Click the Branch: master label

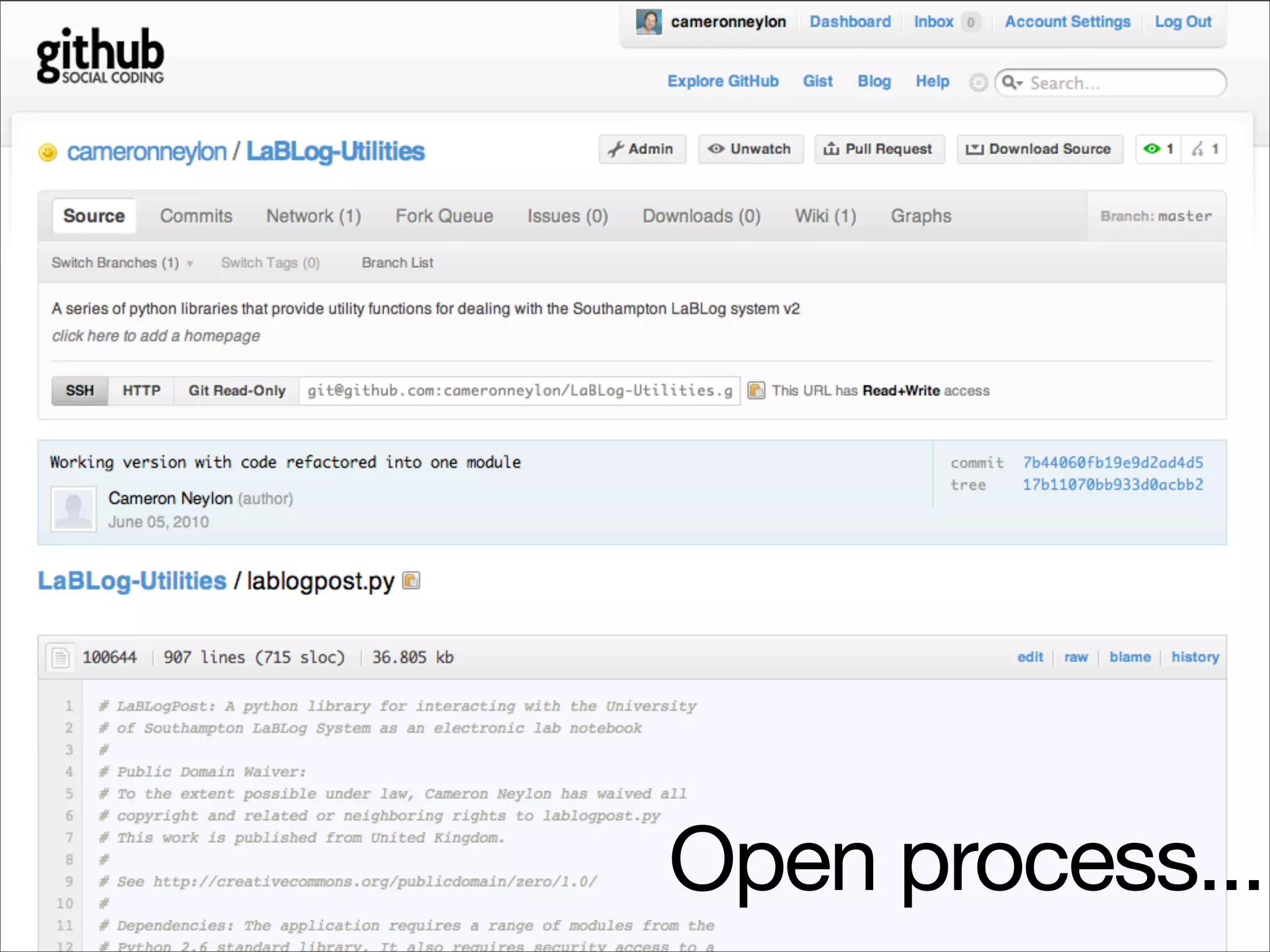1156,216
